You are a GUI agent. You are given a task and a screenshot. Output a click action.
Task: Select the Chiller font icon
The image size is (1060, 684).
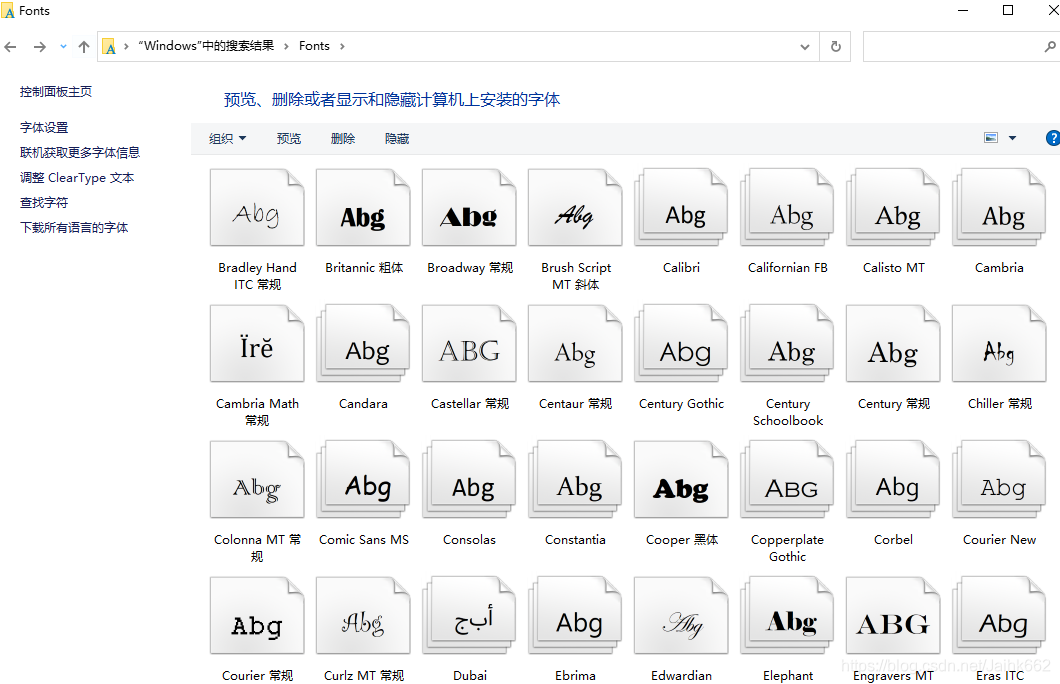point(999,344)
